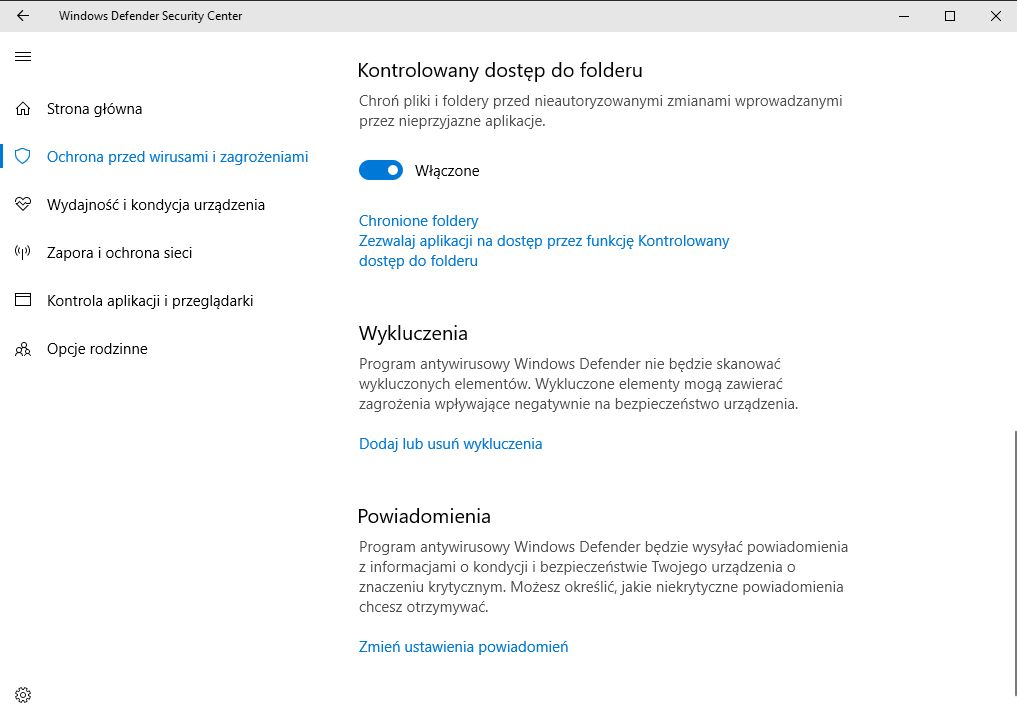The height and width of the screenshot is (720, 1017).
Task: Select Wydajność i kondycja urządzenia
Action: click(156, 205)
